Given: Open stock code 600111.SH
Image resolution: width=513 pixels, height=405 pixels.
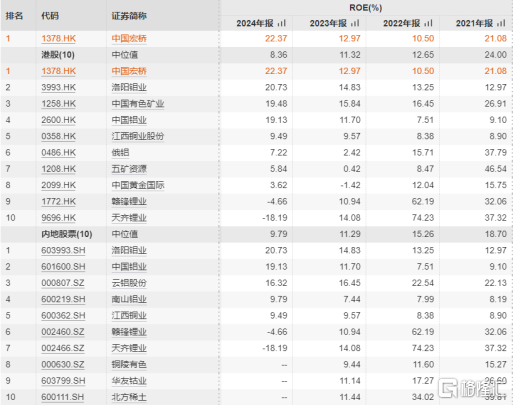Looking at the screenshot, I should click(x=63, y=397).
